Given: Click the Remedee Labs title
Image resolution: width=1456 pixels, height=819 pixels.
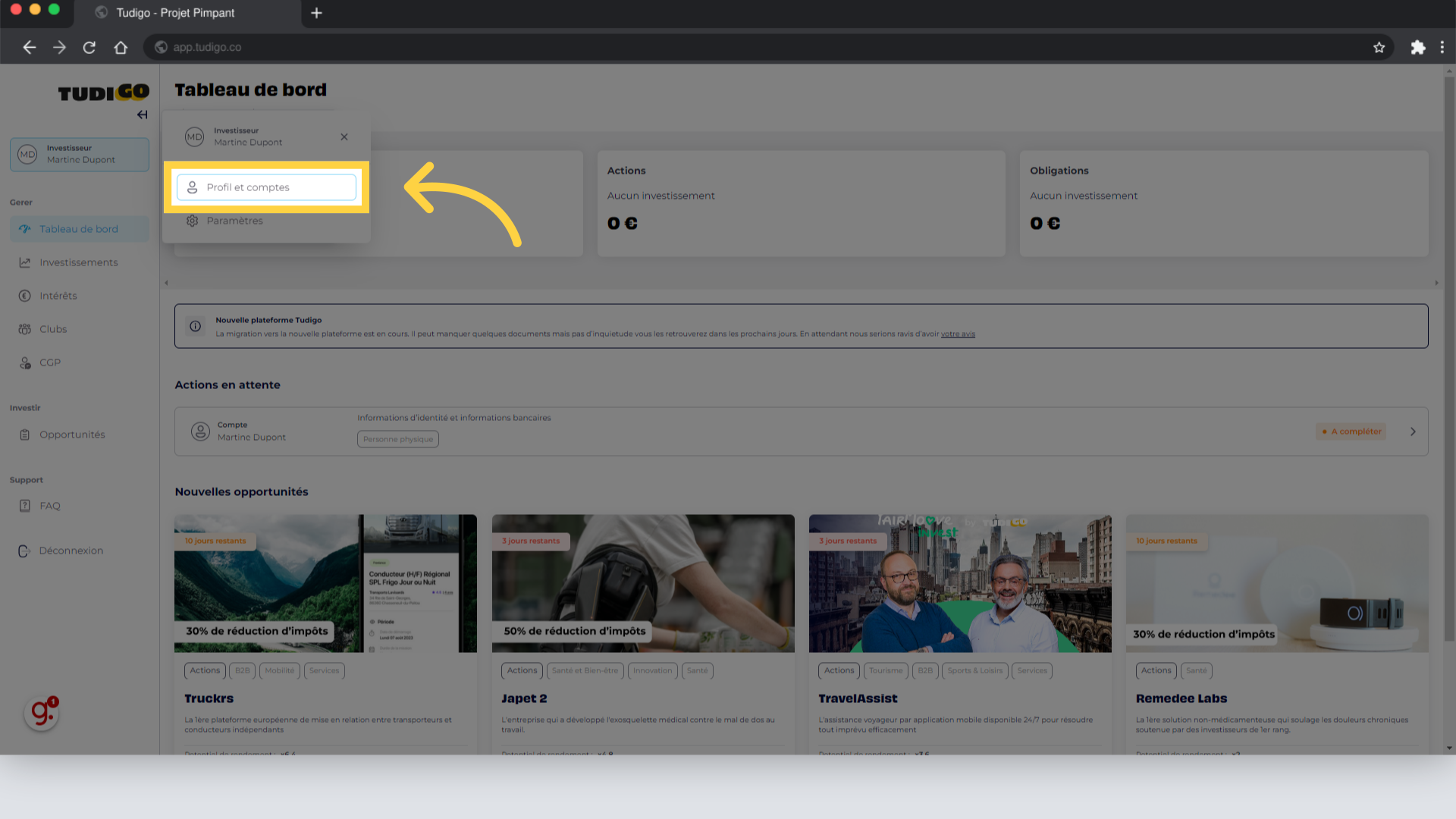Looking at the screenshot, I should coord(1181,698).
